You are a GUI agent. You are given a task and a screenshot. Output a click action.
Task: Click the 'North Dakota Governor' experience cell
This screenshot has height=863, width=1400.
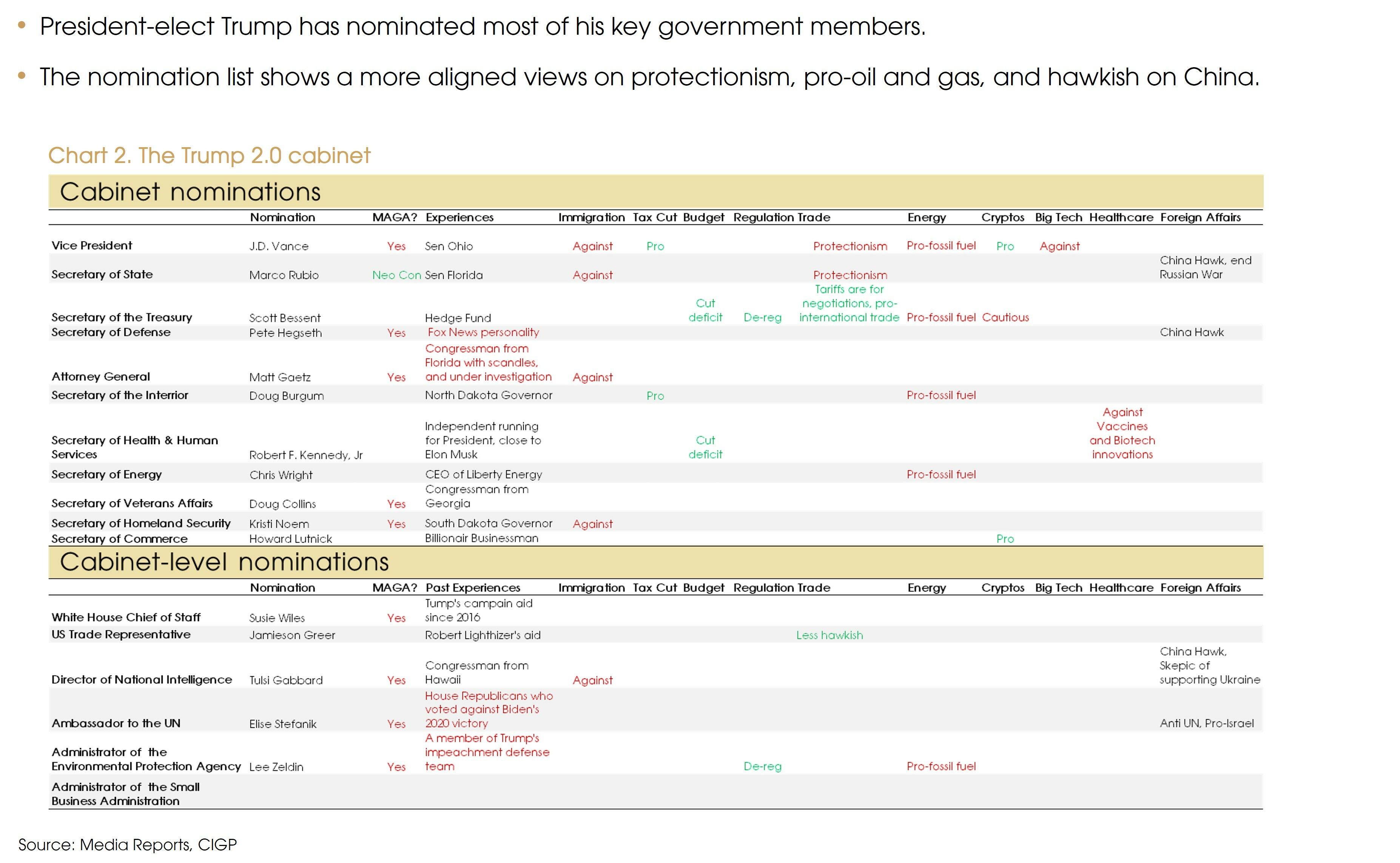point(488,395)
